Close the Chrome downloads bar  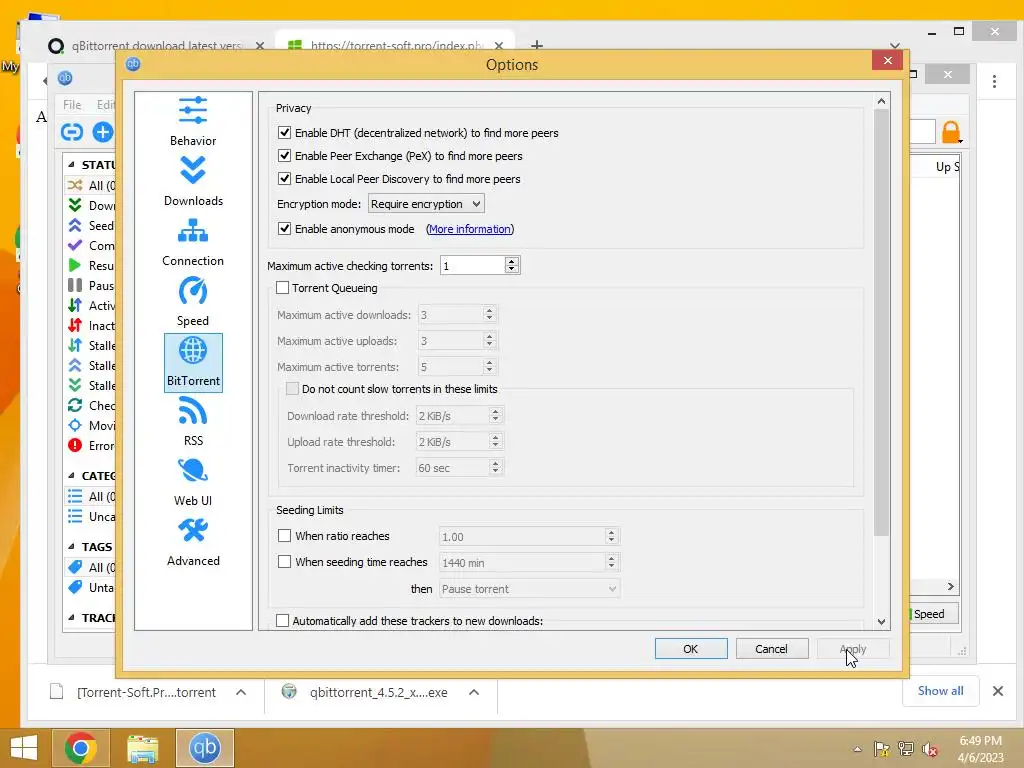click(x=997, y=691)
